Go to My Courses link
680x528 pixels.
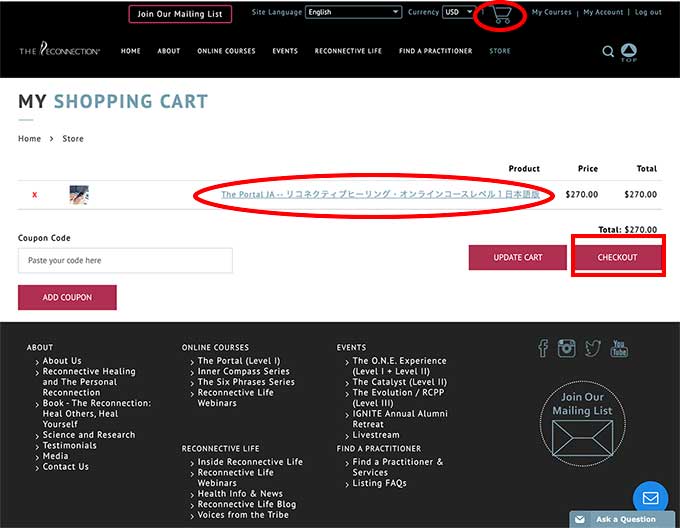point(552,12)
